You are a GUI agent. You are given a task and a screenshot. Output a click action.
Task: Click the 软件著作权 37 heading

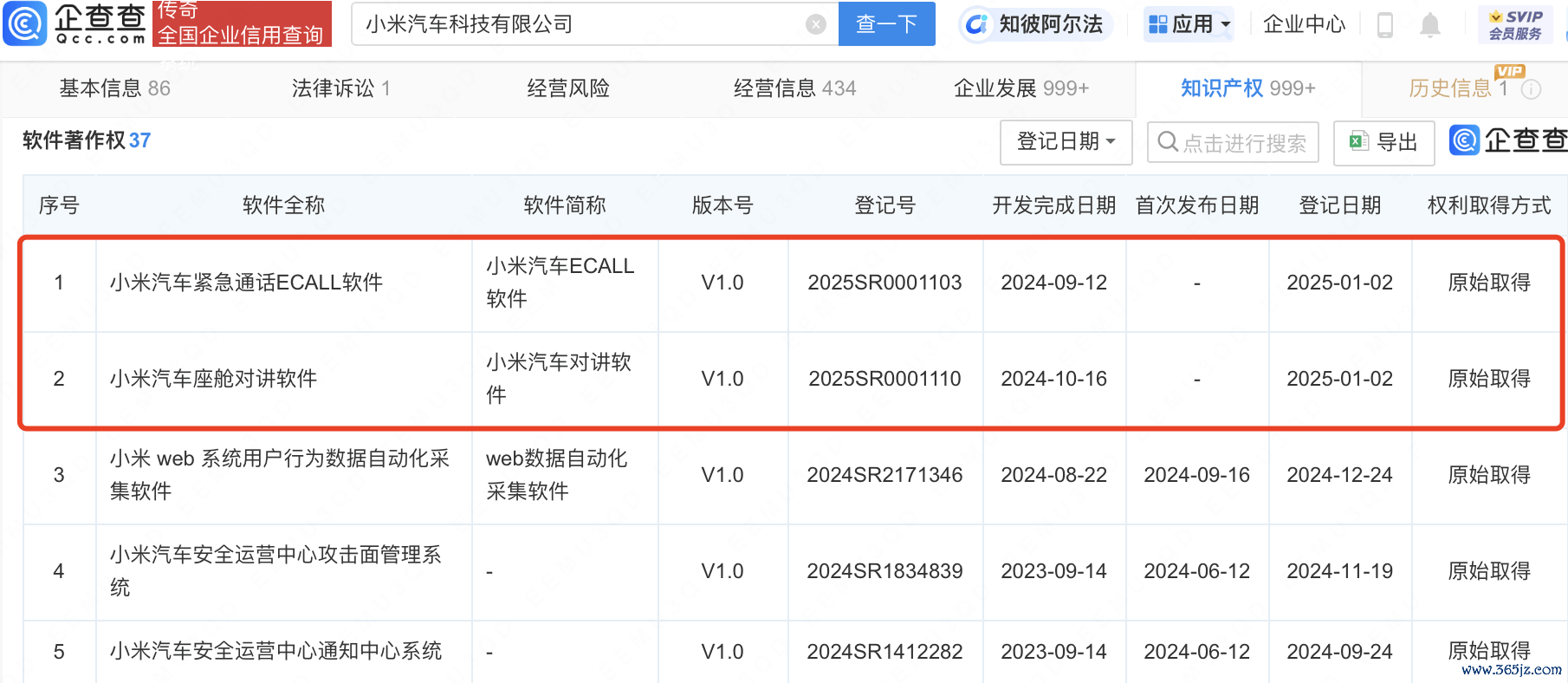pos(87,140)
